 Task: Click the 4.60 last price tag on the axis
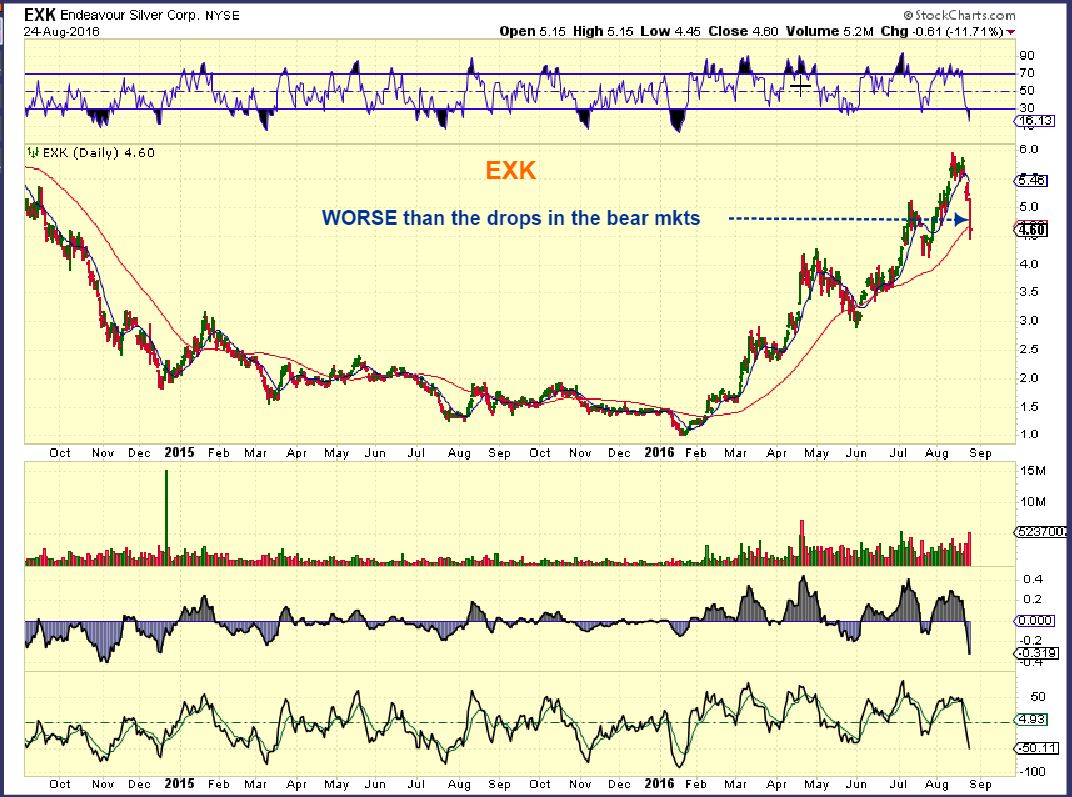pyautogui.click(x=1031, y=230)
